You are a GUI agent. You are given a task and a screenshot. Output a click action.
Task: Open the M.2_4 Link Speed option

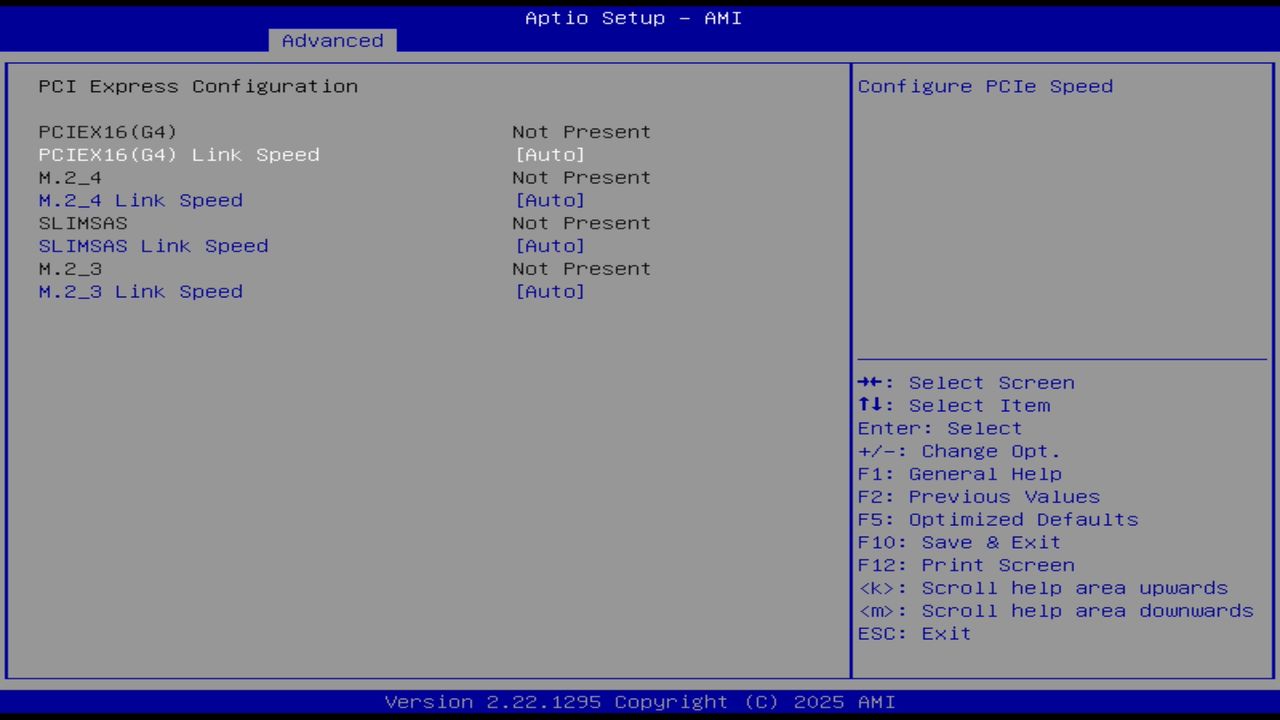[x=140, y=200]
